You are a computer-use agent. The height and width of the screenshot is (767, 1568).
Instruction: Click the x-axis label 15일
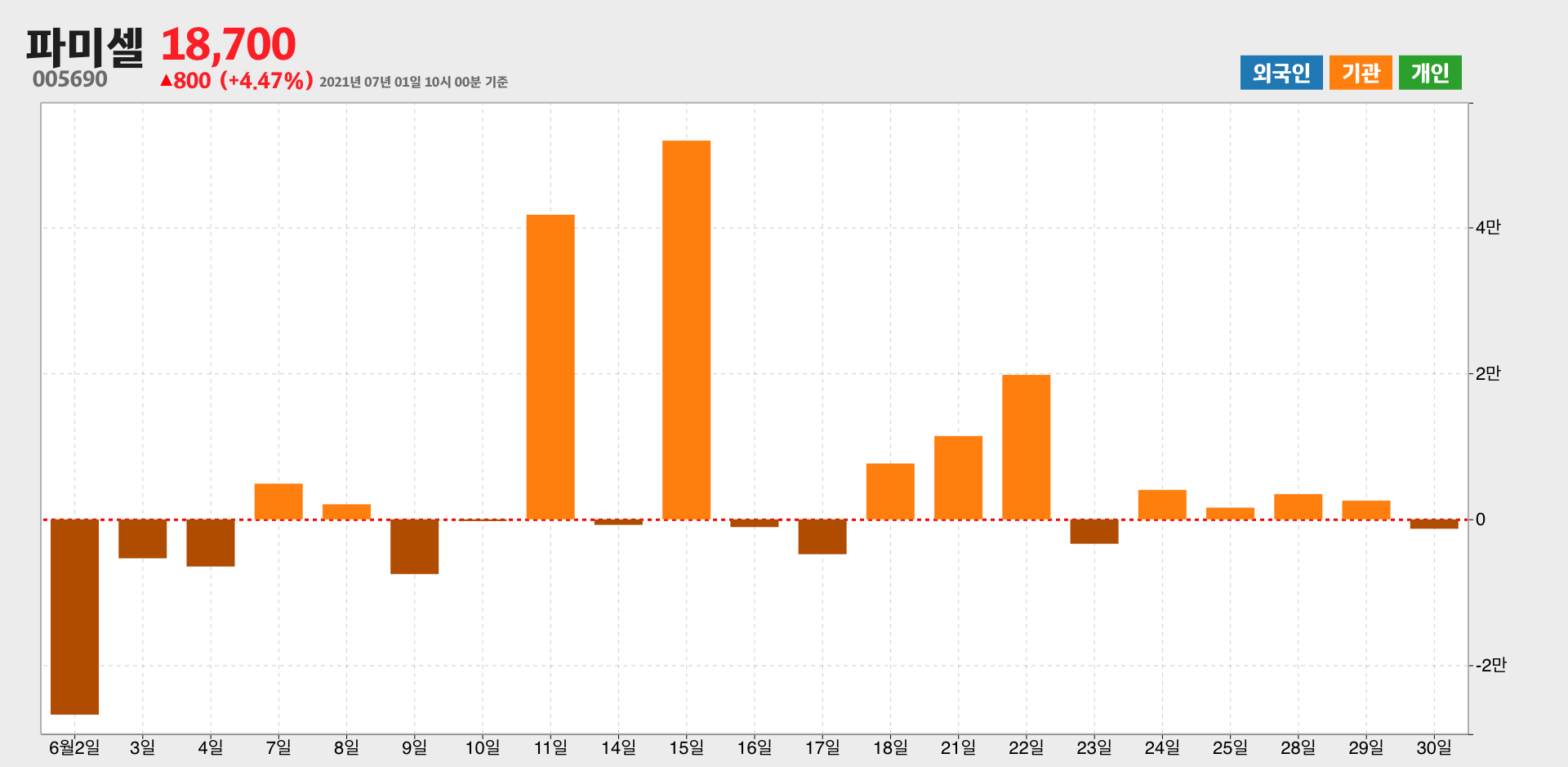point(686,747)
